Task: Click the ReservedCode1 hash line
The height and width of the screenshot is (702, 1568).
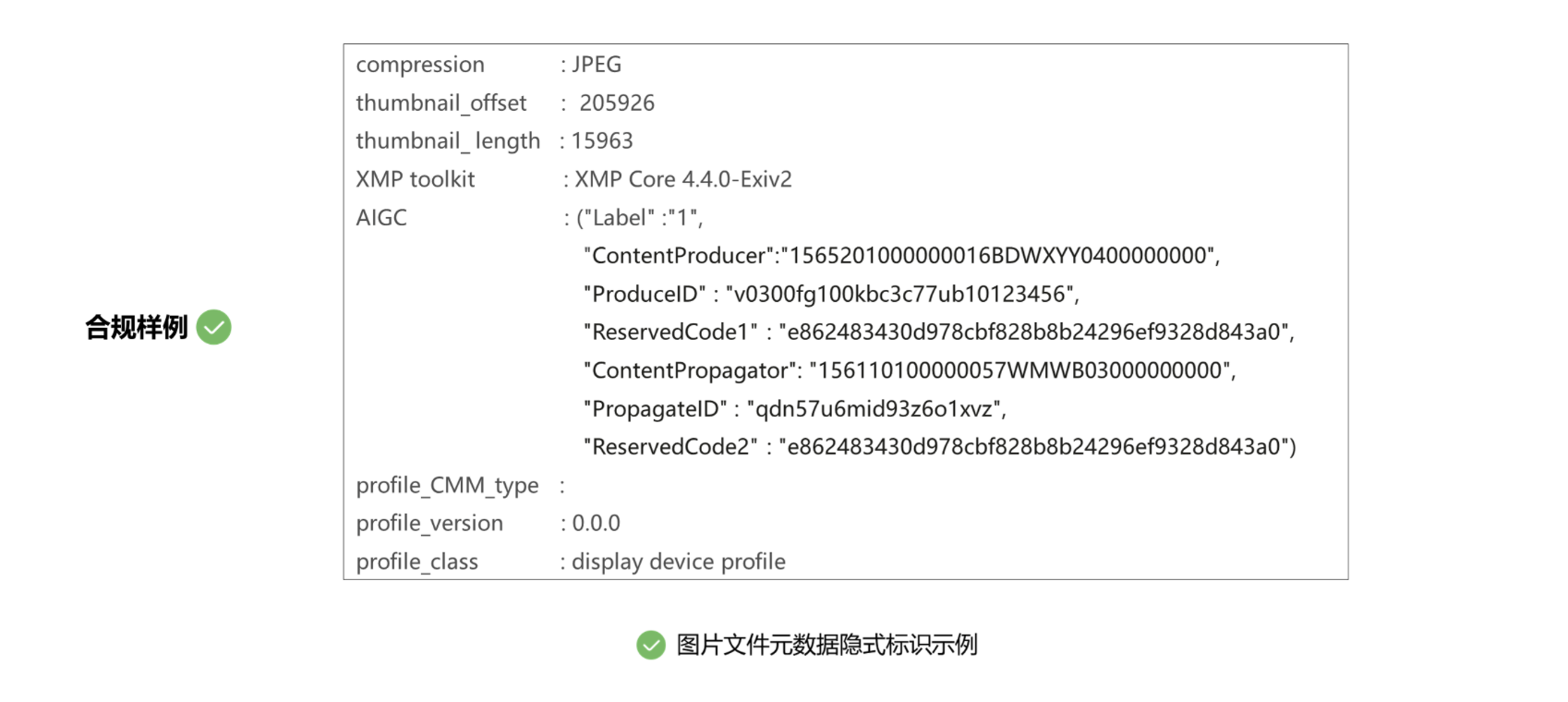Action: pos(938,333)
